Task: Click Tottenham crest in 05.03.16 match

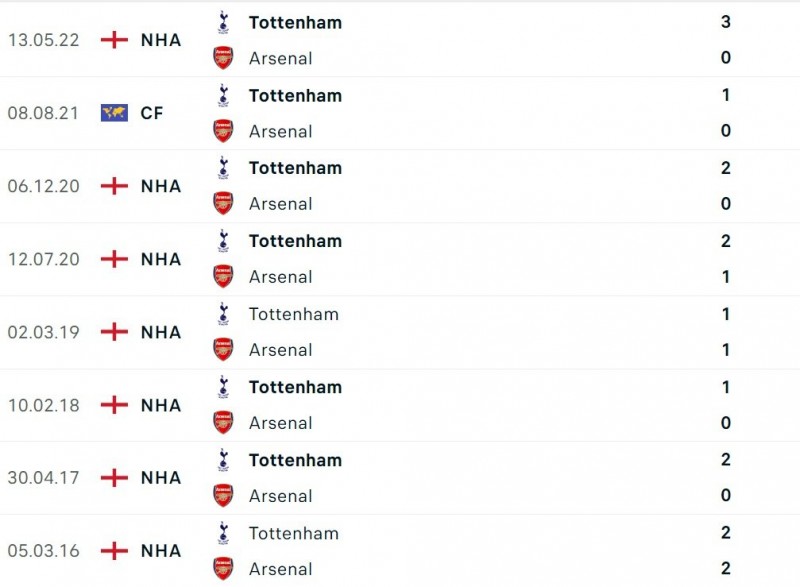Action: tap(223, 533)
